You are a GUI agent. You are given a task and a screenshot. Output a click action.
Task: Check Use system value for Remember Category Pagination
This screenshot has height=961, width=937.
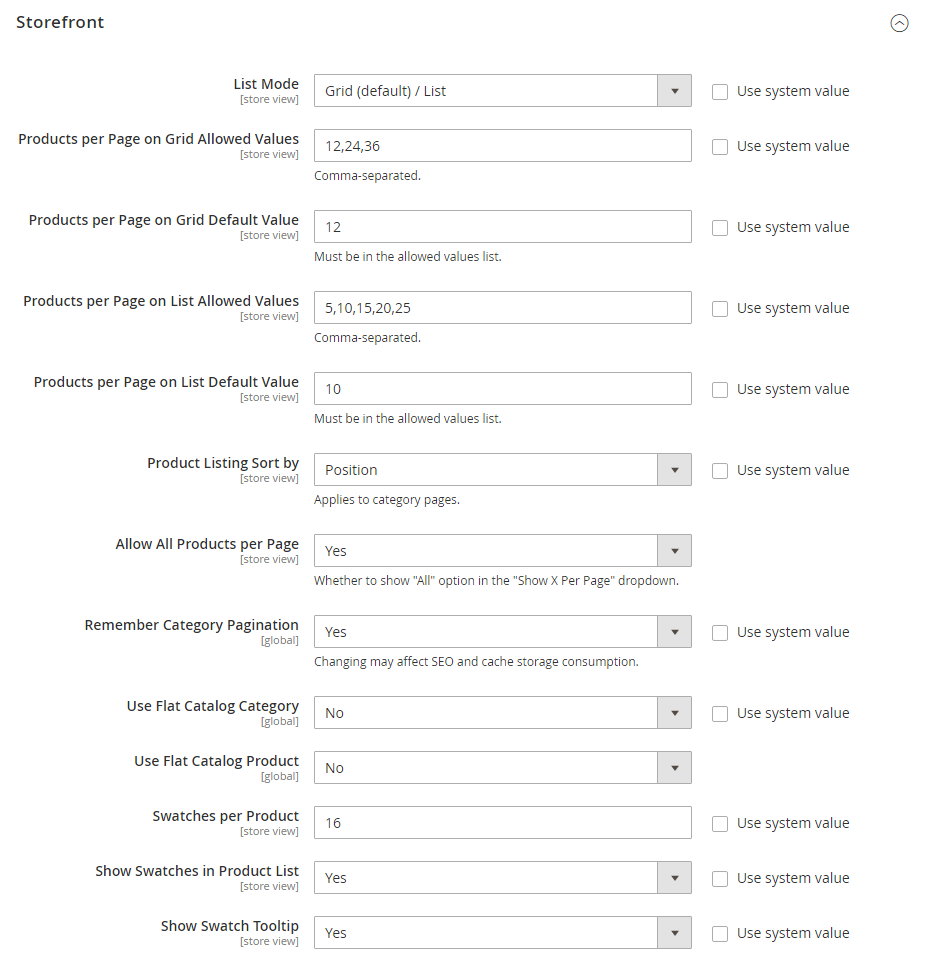point(720,633)
